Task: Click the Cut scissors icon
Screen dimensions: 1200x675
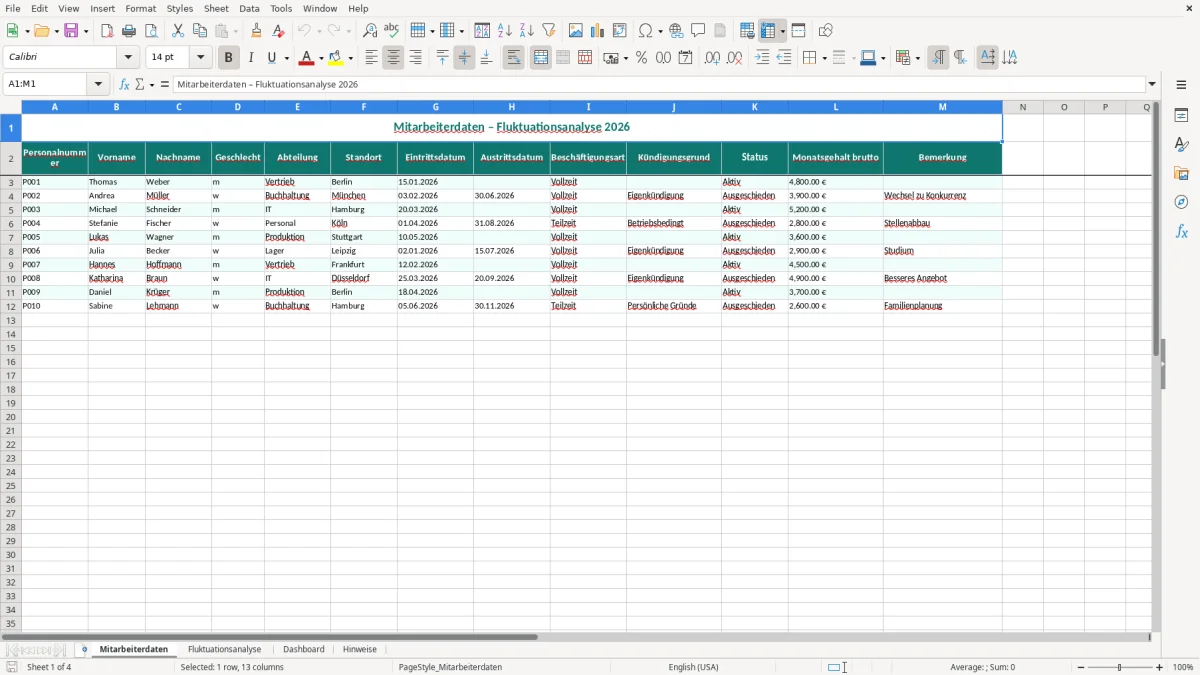Action: (x=178, y=31)
